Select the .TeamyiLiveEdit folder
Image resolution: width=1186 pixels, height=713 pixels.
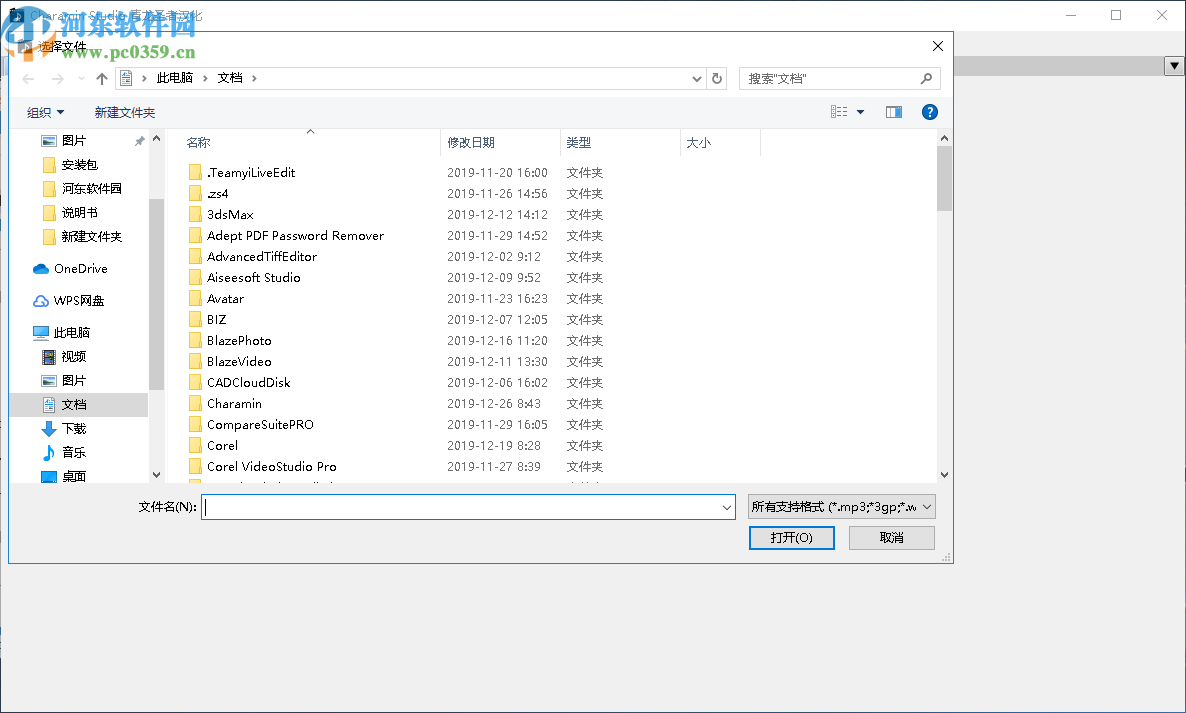251,173
